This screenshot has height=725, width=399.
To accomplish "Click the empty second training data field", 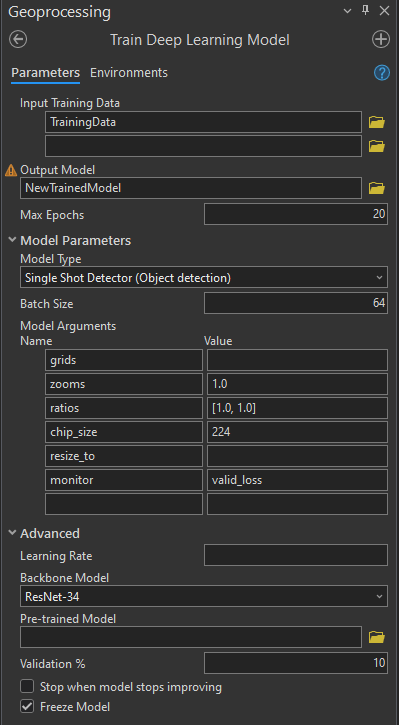I will click(203, 146).
